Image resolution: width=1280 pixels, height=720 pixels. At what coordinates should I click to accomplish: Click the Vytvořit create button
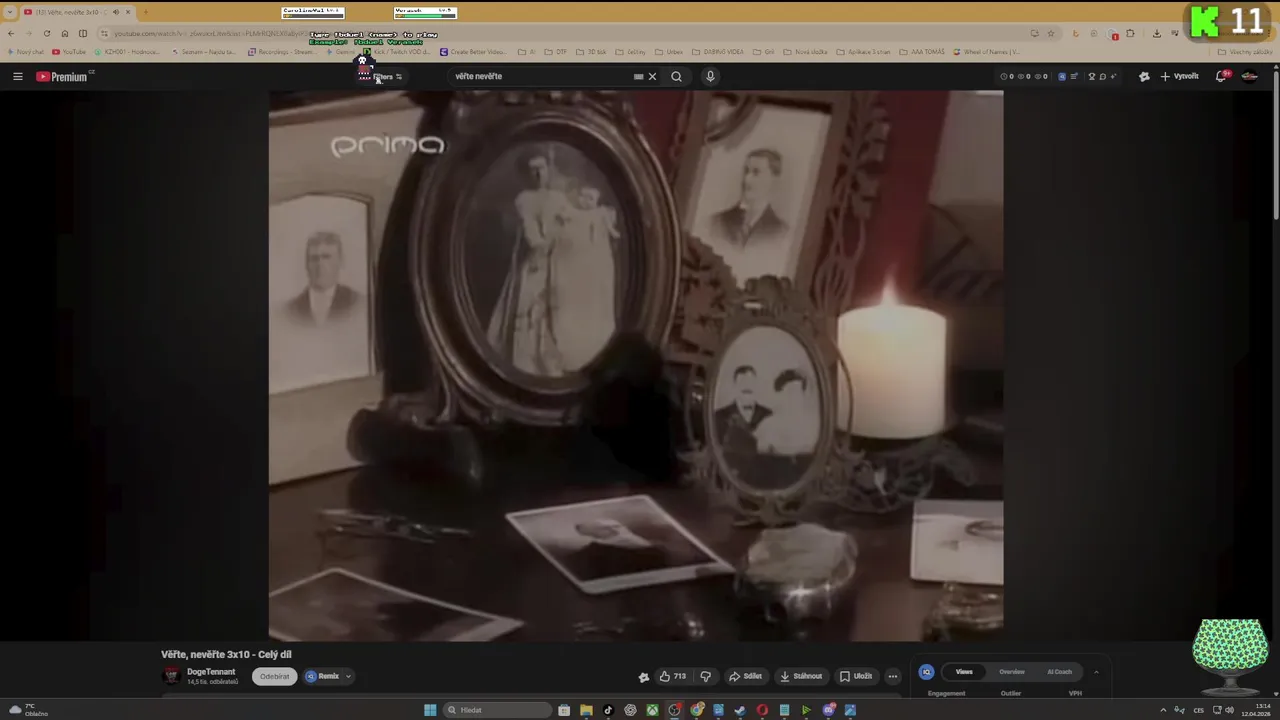(1179, 76)
